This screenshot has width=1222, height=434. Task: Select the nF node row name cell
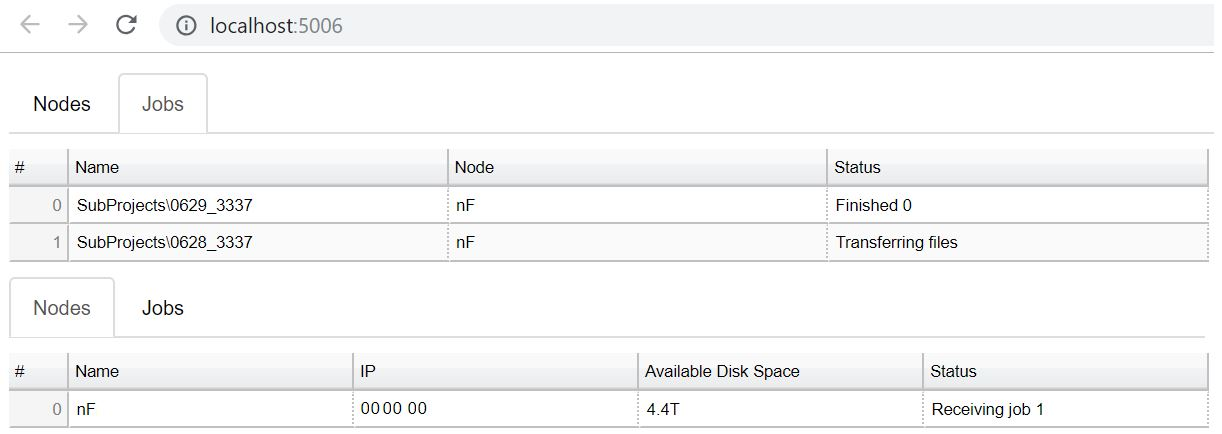pyautogui.click(x=210, y=409)
